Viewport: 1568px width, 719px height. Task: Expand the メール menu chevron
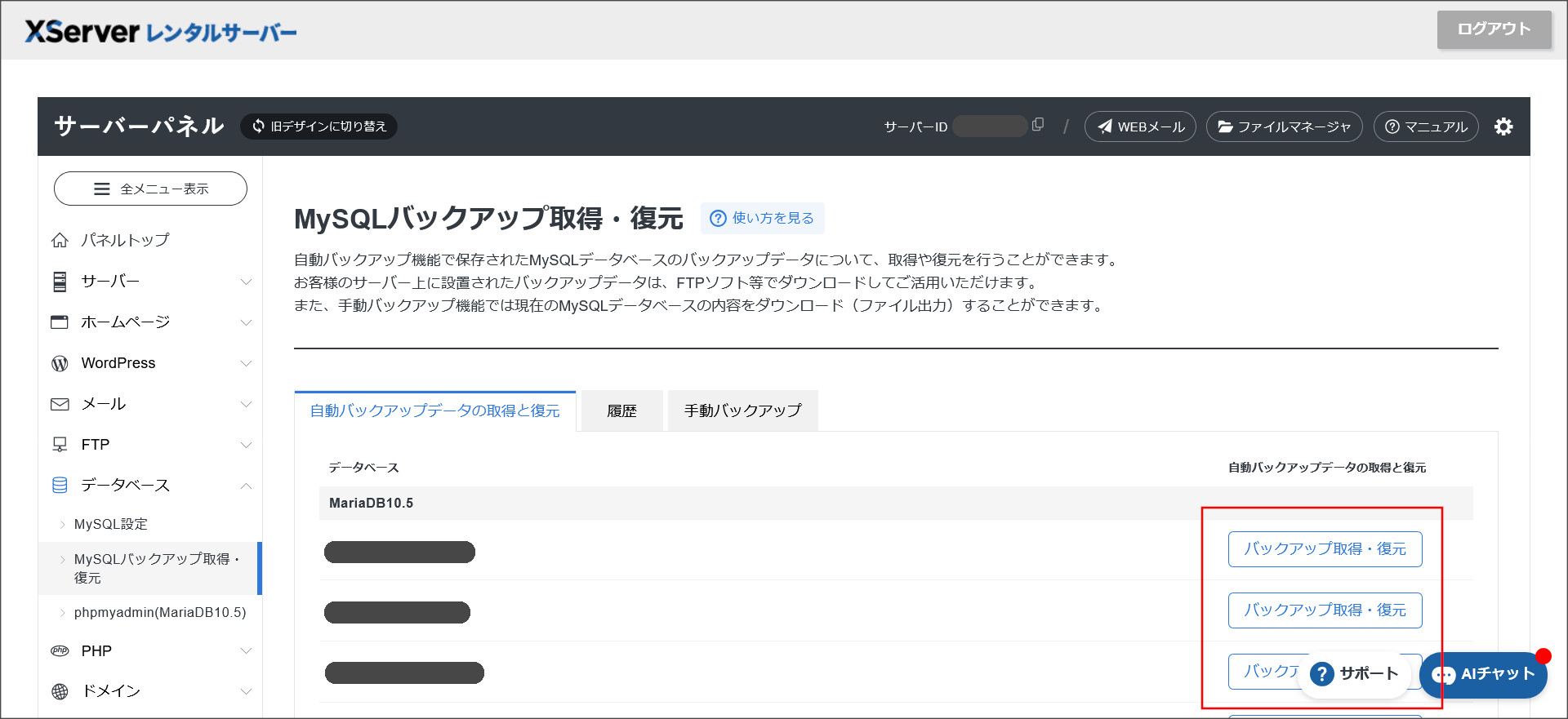coord(246,404)
